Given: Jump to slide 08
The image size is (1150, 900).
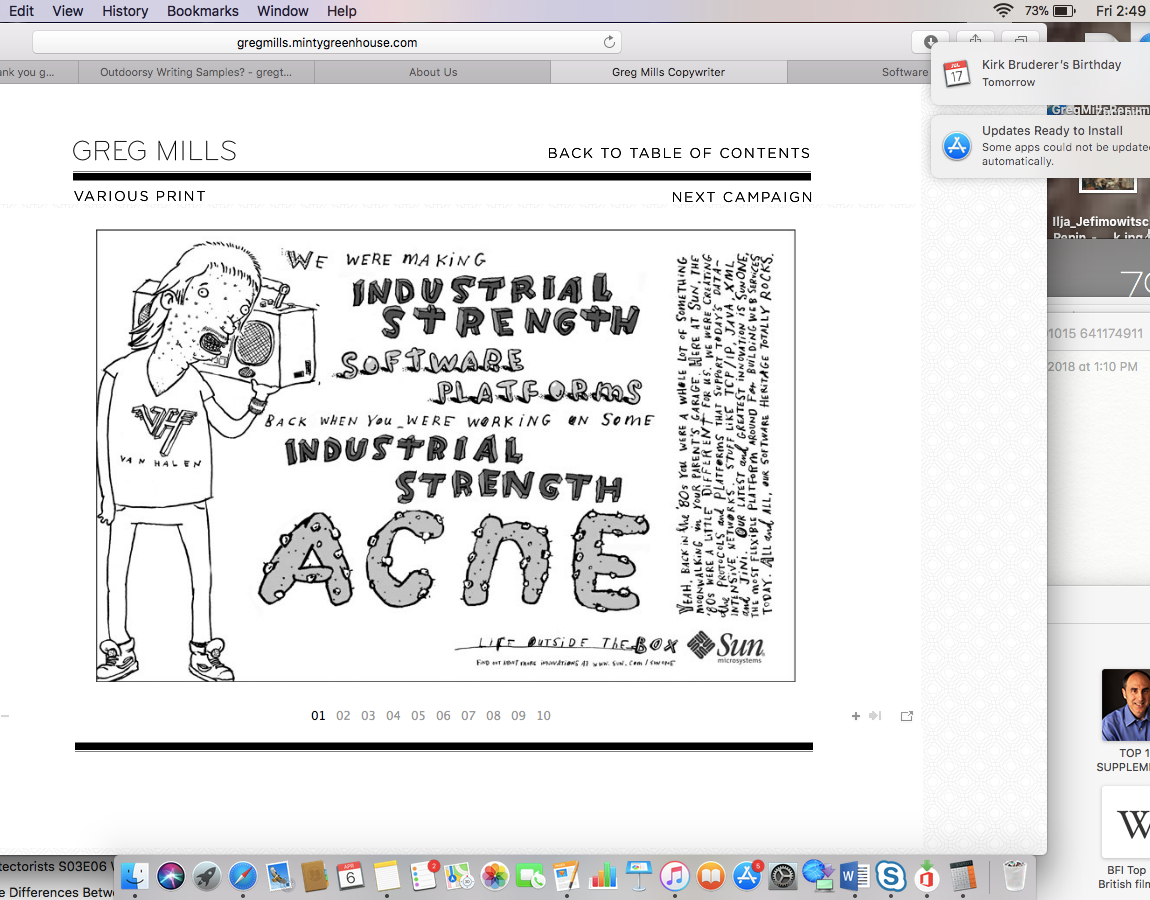Looking at the screenshot, I should tap(493, 716).
